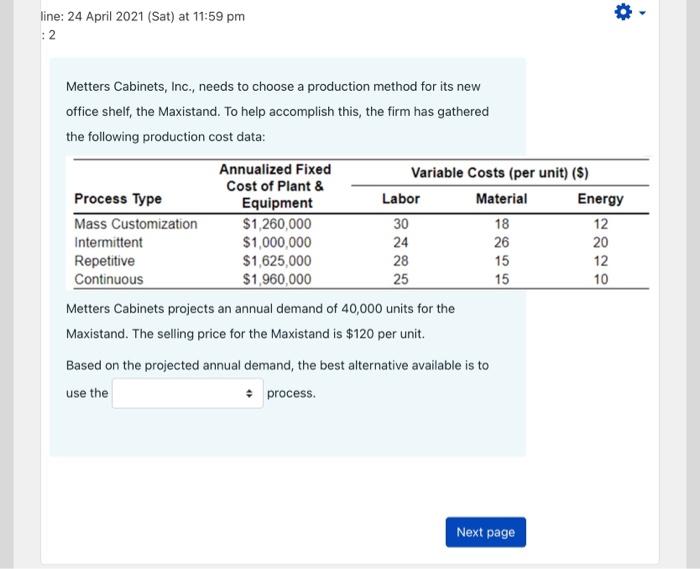Click the 'Annualized Fixed Cost of Plant & Equipment' header
The image size is (700, 569).
pyautogui.click(x=275, y=186)
